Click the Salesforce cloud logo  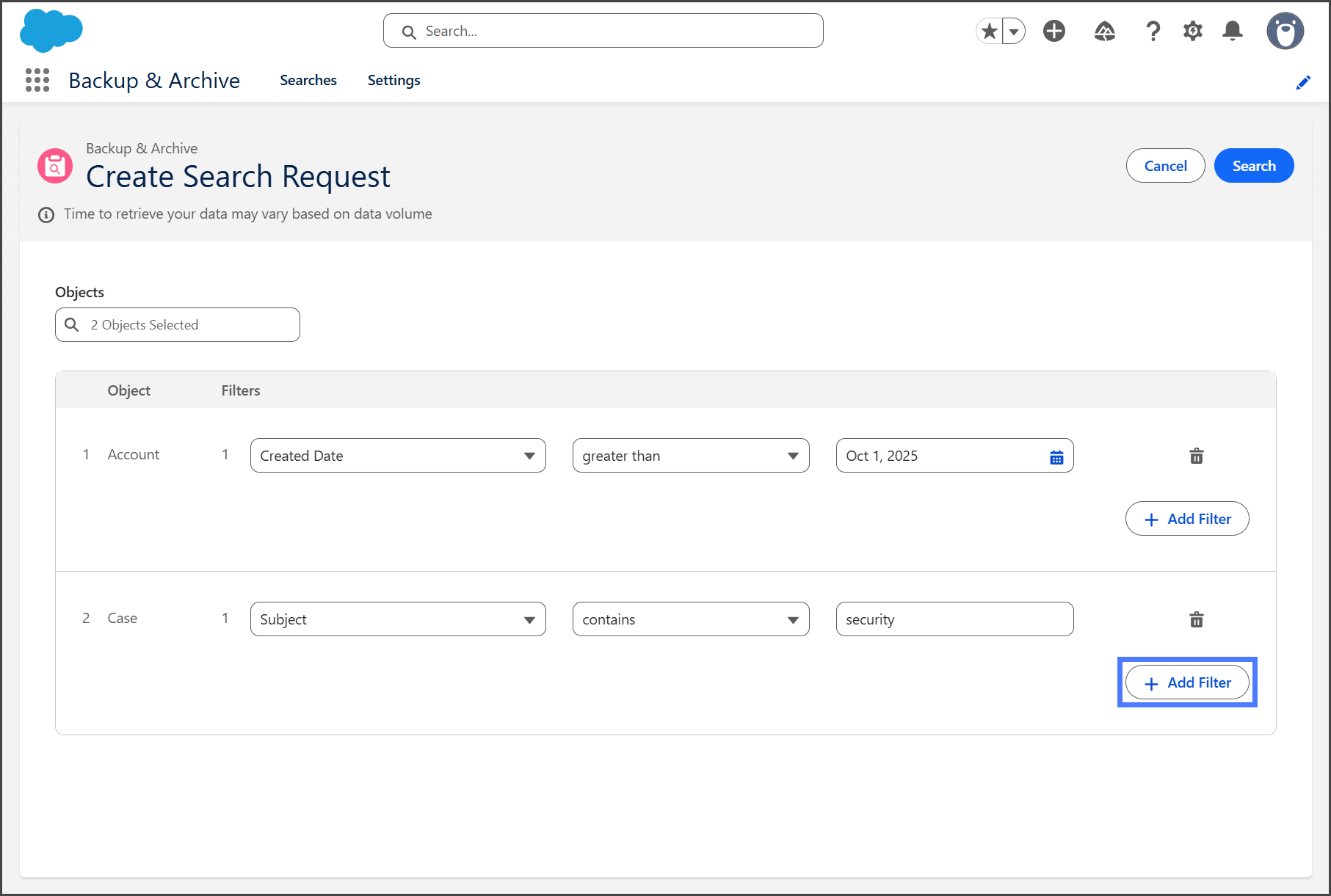[x=51, y=31]
